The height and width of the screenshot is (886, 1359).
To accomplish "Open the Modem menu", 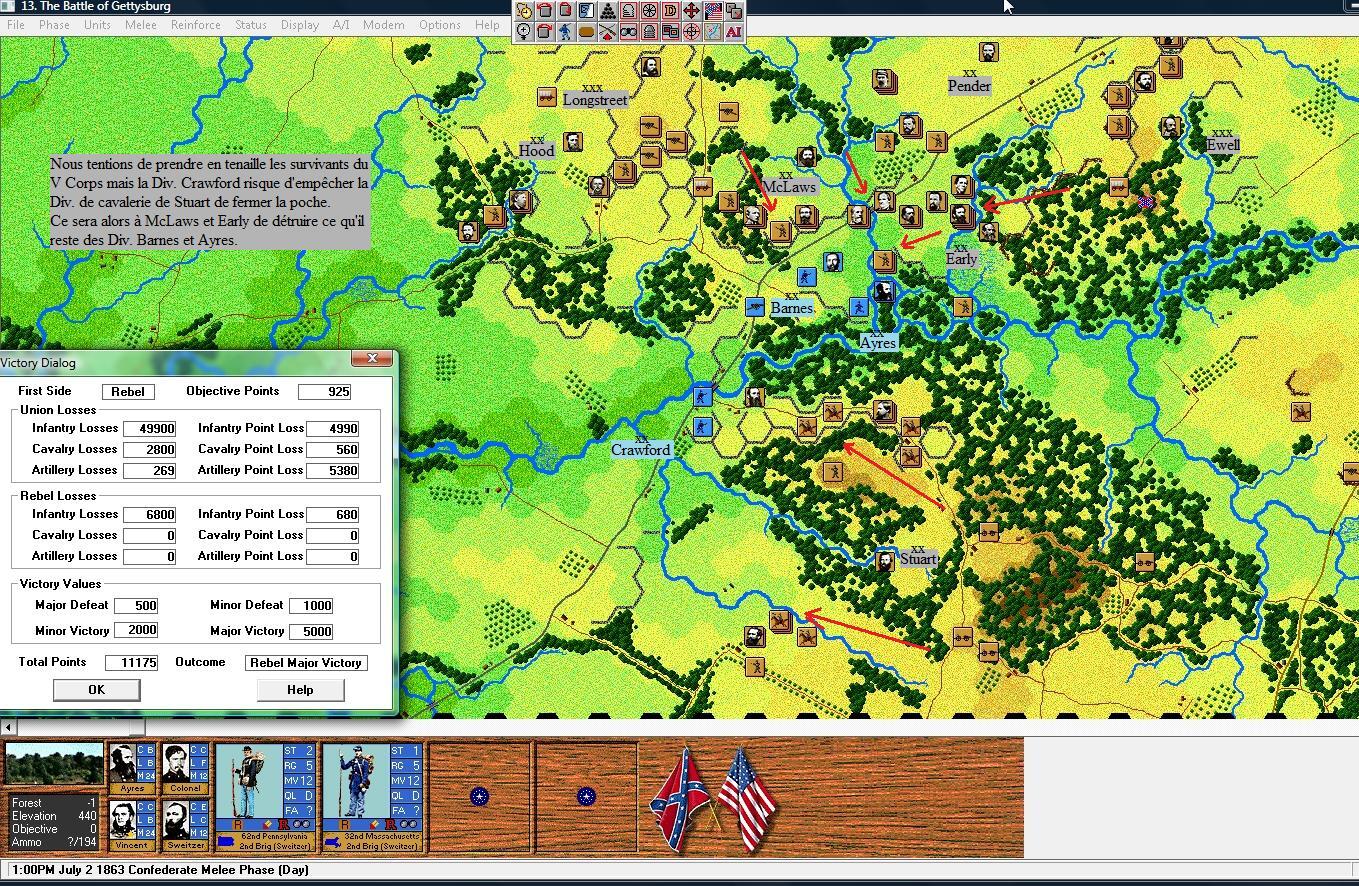I will pos(383,24).
